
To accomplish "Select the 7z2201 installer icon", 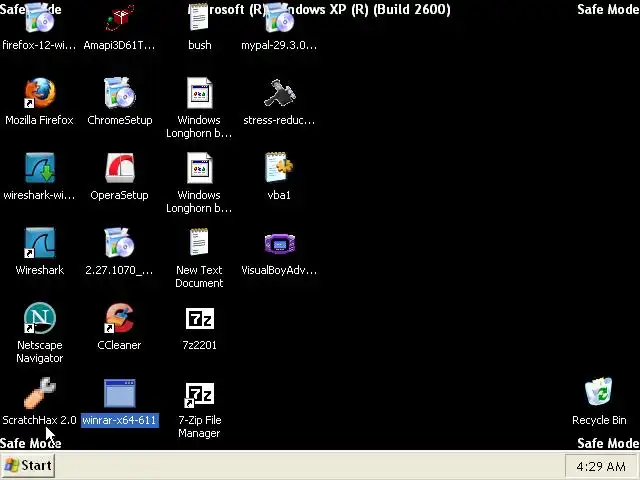I will [x=200, y=318].
